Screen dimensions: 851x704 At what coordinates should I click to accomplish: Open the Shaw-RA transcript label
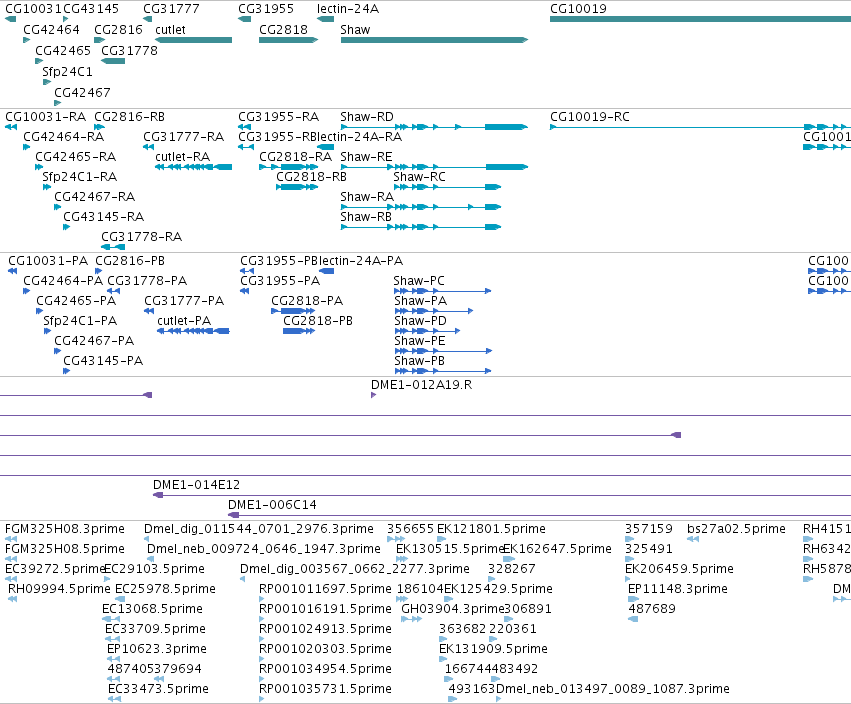tap(367, 196)
